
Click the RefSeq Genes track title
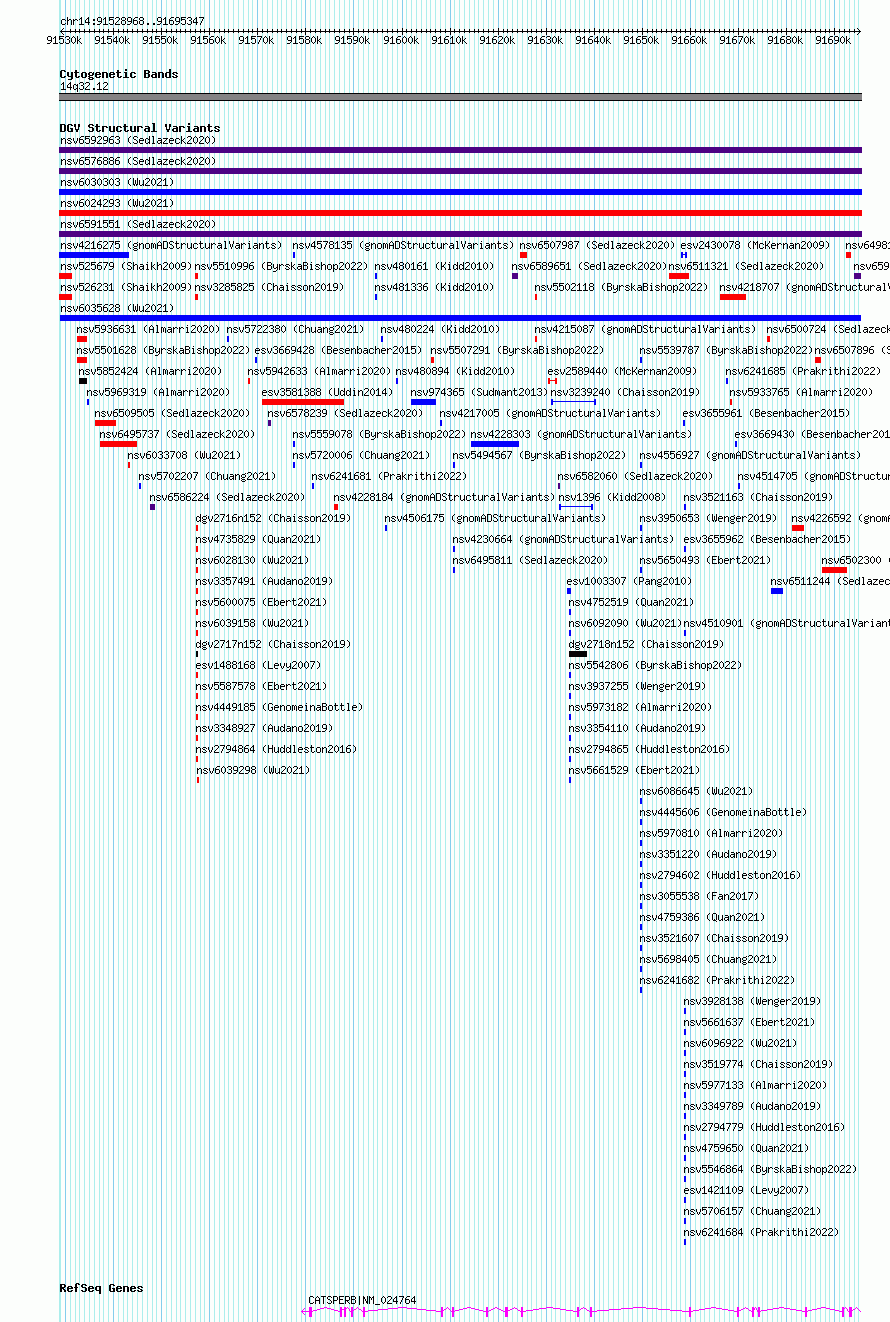click(x=101, y=1288)
